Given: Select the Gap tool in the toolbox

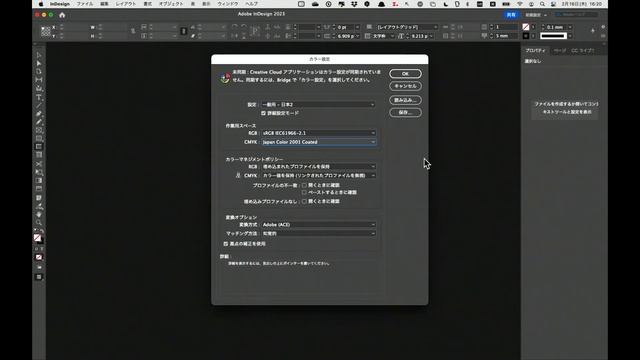Looking at the screenshot, I should (x=39, y=80).
